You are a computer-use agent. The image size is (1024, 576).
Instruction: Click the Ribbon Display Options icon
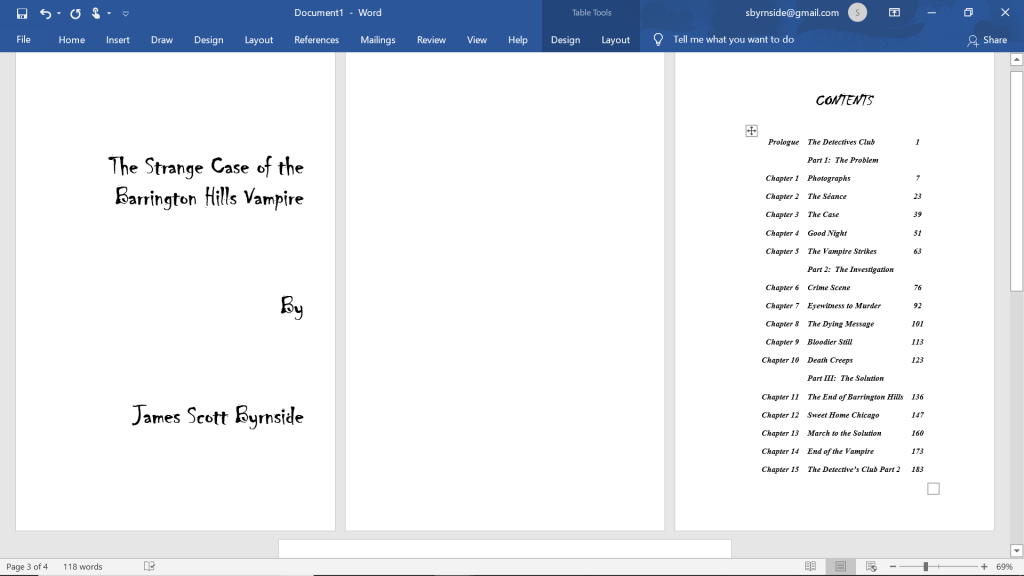[x=895, y=13]
